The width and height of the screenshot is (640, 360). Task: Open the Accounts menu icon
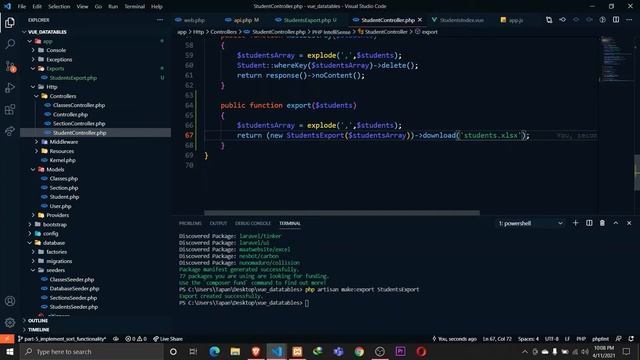click(10, 301)
